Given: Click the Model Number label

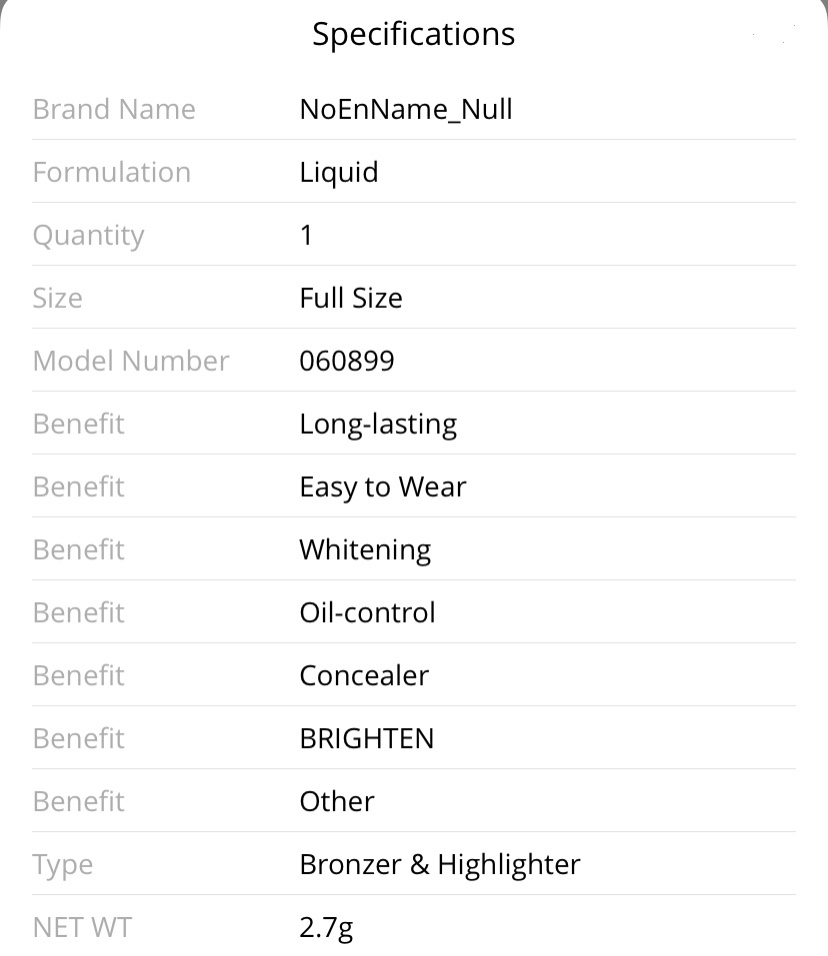Looking at the screenshot, I should click(x=131, y=361).
